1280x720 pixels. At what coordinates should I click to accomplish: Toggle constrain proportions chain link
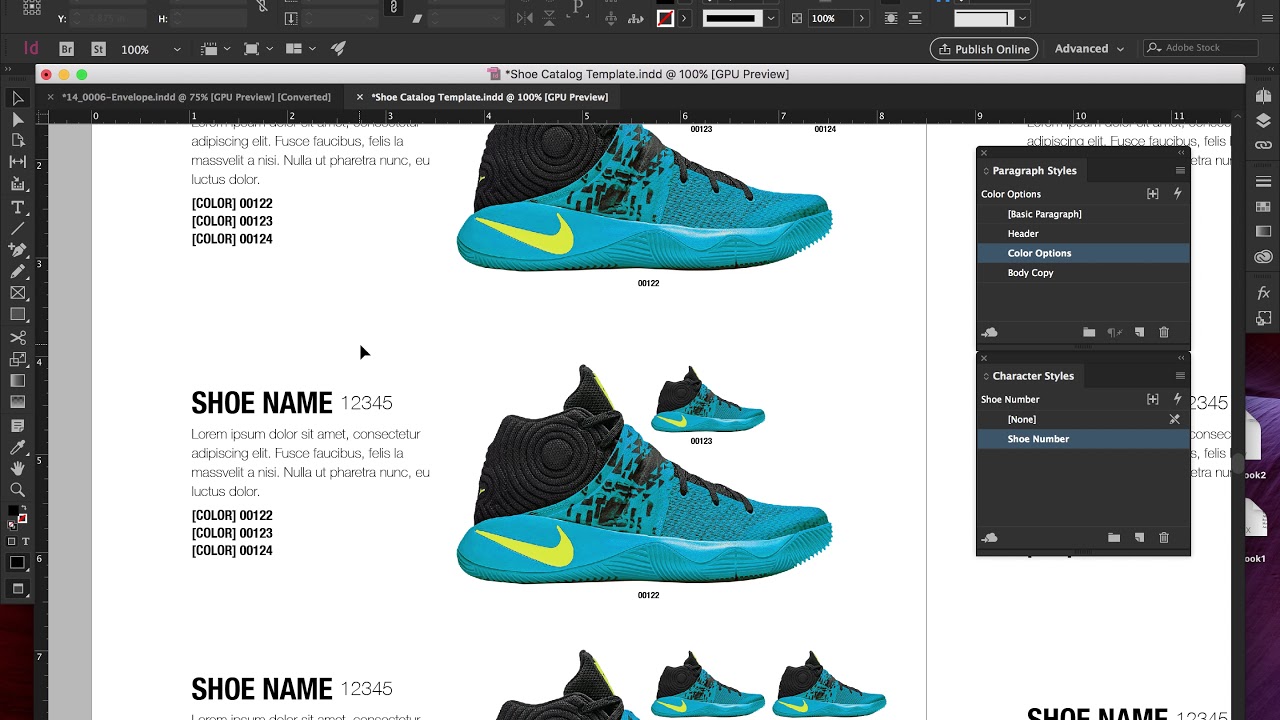coord(393,7)
